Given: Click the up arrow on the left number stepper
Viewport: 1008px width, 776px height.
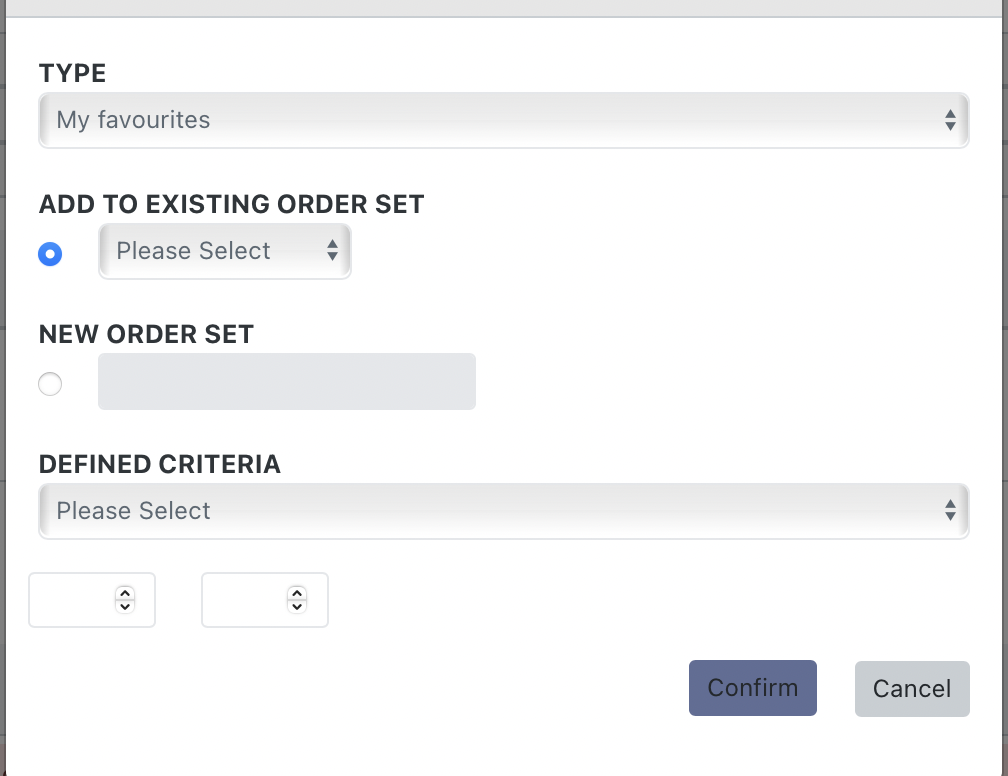Looking at the screenshot, I should click(x=125, y=592).
